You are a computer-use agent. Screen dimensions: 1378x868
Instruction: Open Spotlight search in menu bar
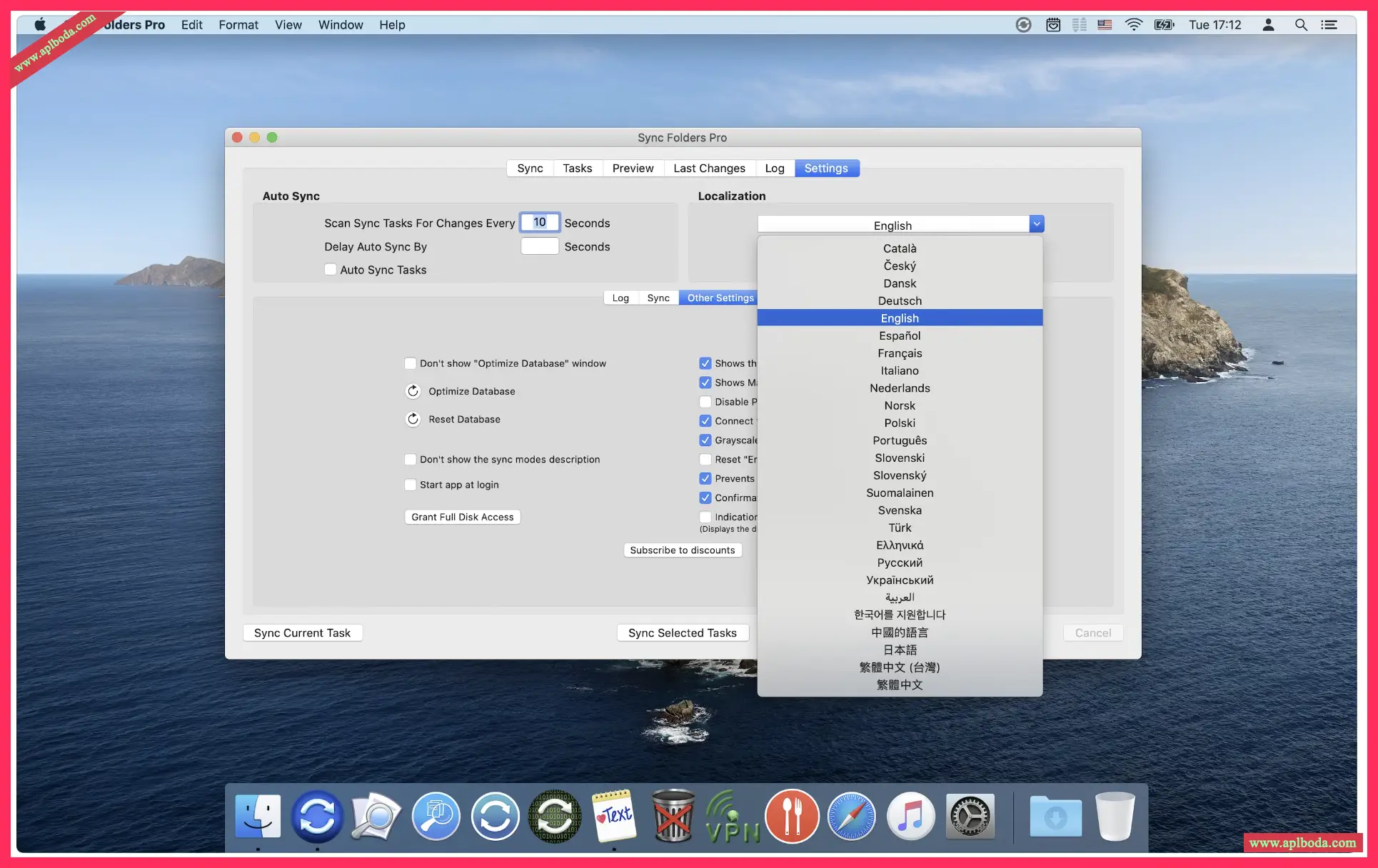[1301, 25]
